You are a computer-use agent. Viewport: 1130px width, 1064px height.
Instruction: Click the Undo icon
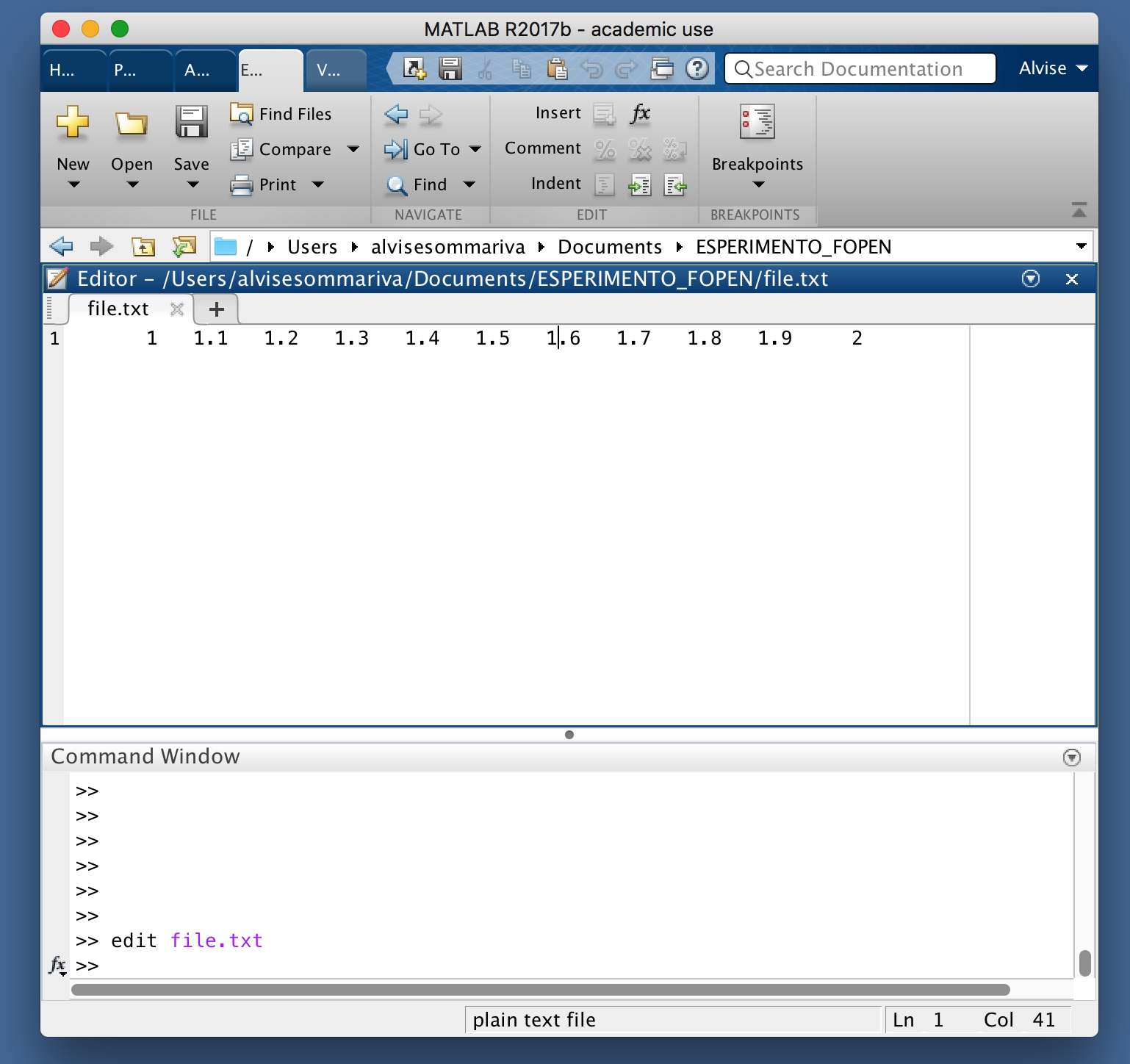click(x=591, y=69)
